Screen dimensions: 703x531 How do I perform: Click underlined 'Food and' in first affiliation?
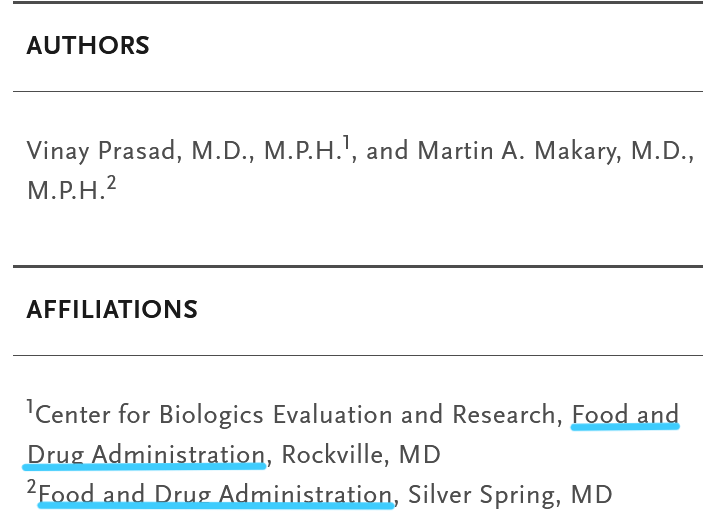pos(625,415)
